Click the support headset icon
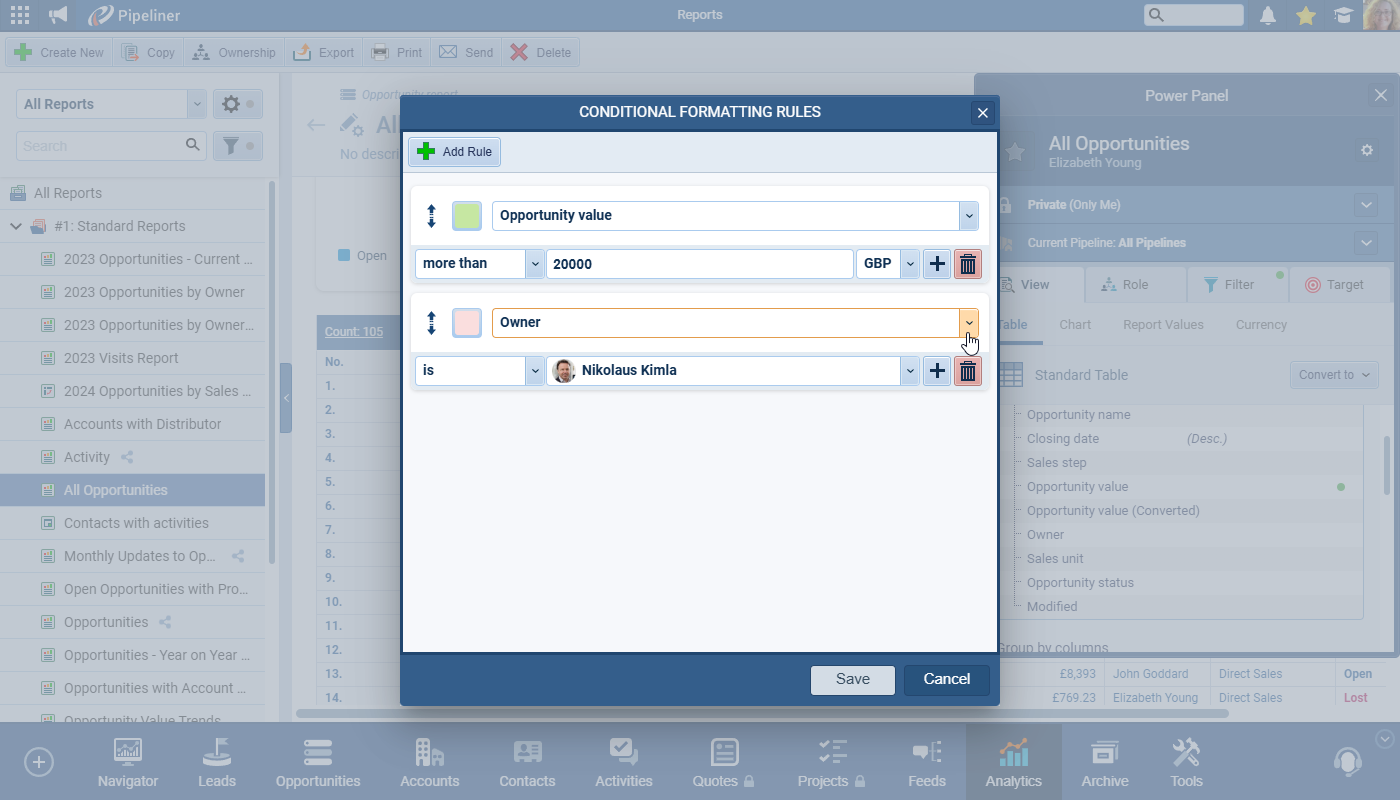The image size is (1400, 800). pyautogui.click(x=1347, y=762)
